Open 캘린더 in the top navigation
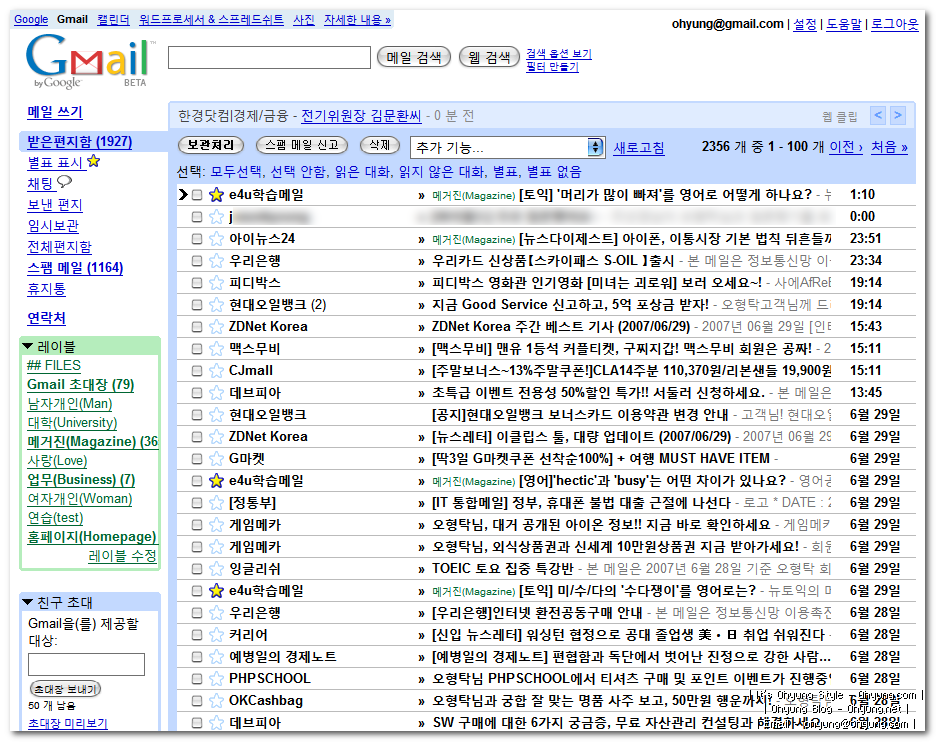 113,20
